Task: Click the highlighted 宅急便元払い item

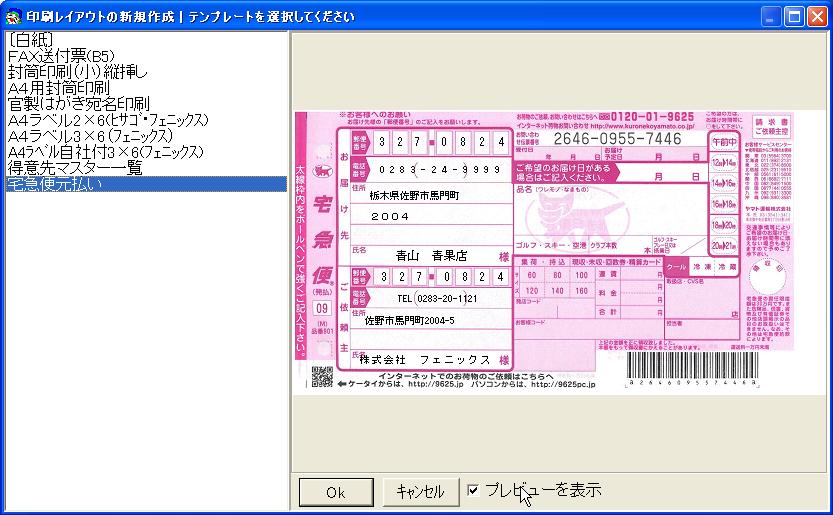Action: [x=146, y=184]
